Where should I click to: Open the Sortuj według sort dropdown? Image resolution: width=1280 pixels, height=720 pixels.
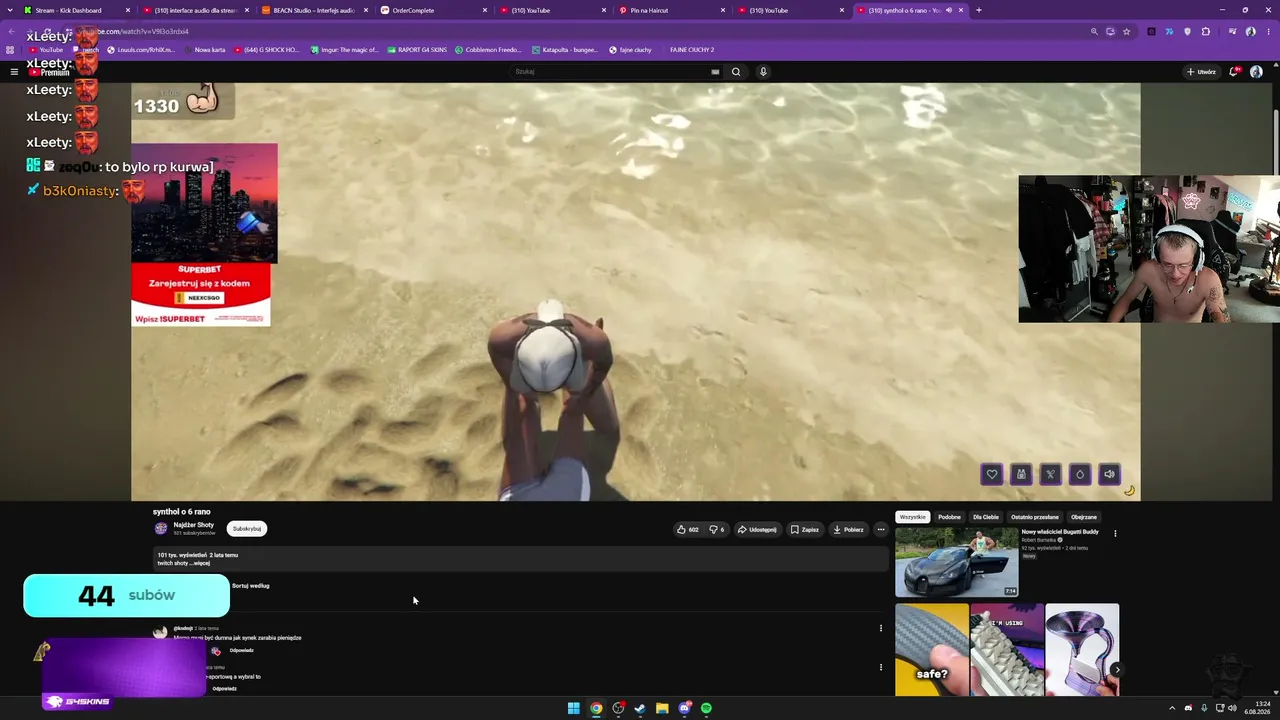pos(250,586)
